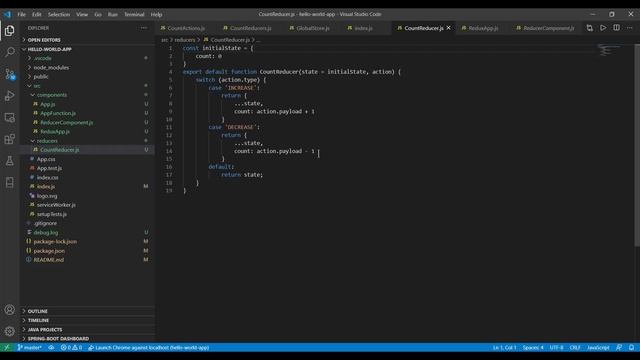Image resolution: width=640 pixels, height=360 pixels.
Task: Collapse the reducers folder
Action: 47,141
